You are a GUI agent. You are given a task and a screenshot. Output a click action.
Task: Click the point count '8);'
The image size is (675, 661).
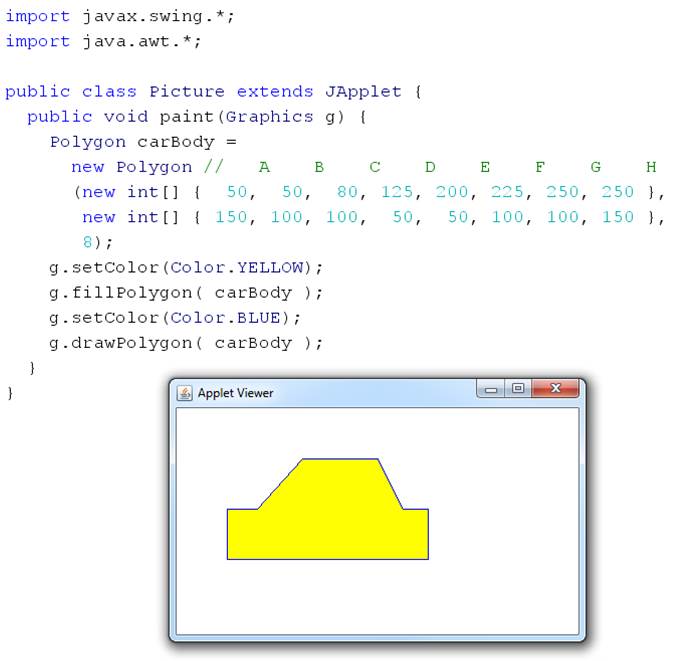[98, 242]
